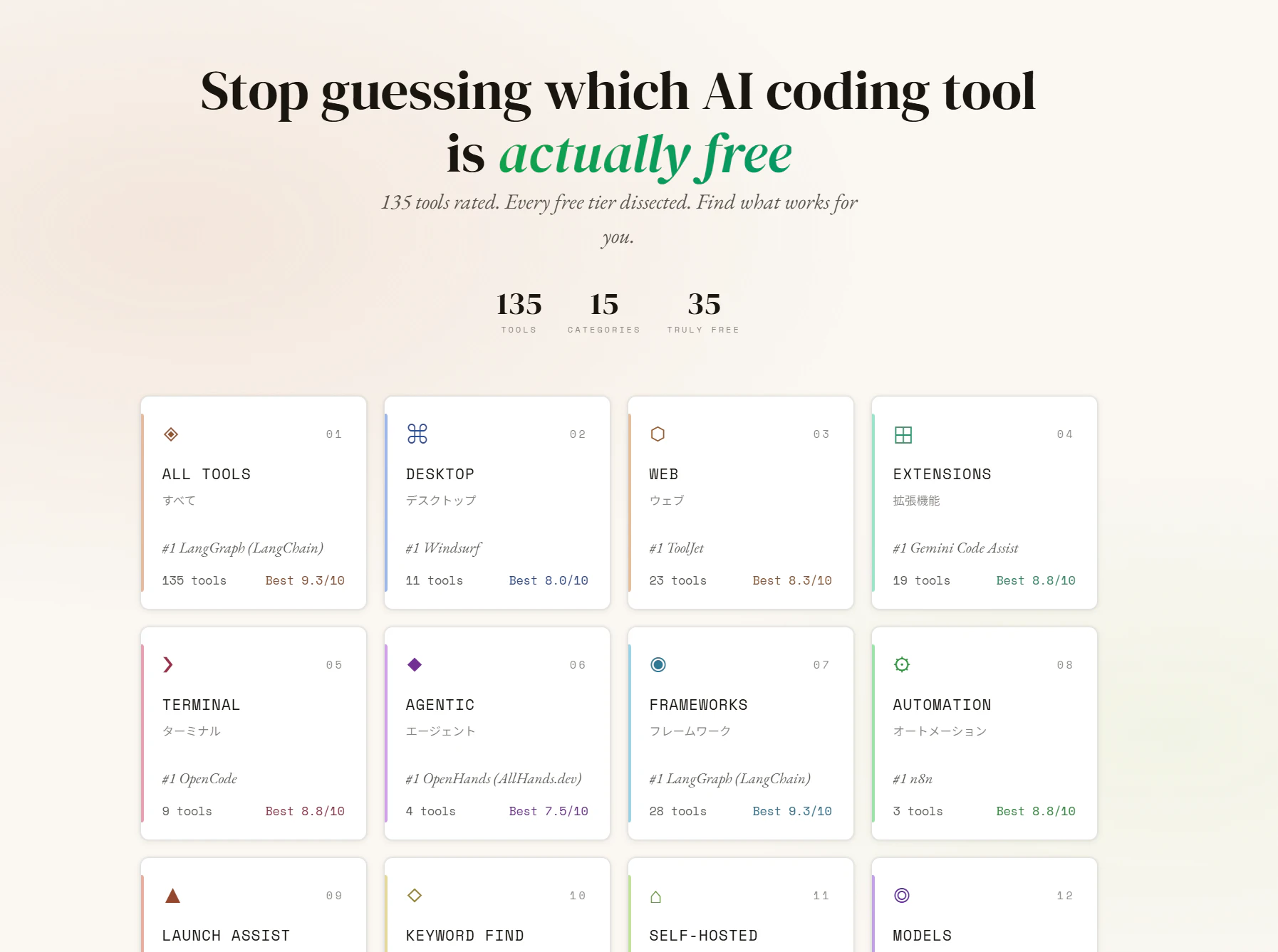Image resolution: width=1278 pixels, height=952 pixels.
Task: Click the concentric circle icon on Models card
Action: [x=902, y=895]
